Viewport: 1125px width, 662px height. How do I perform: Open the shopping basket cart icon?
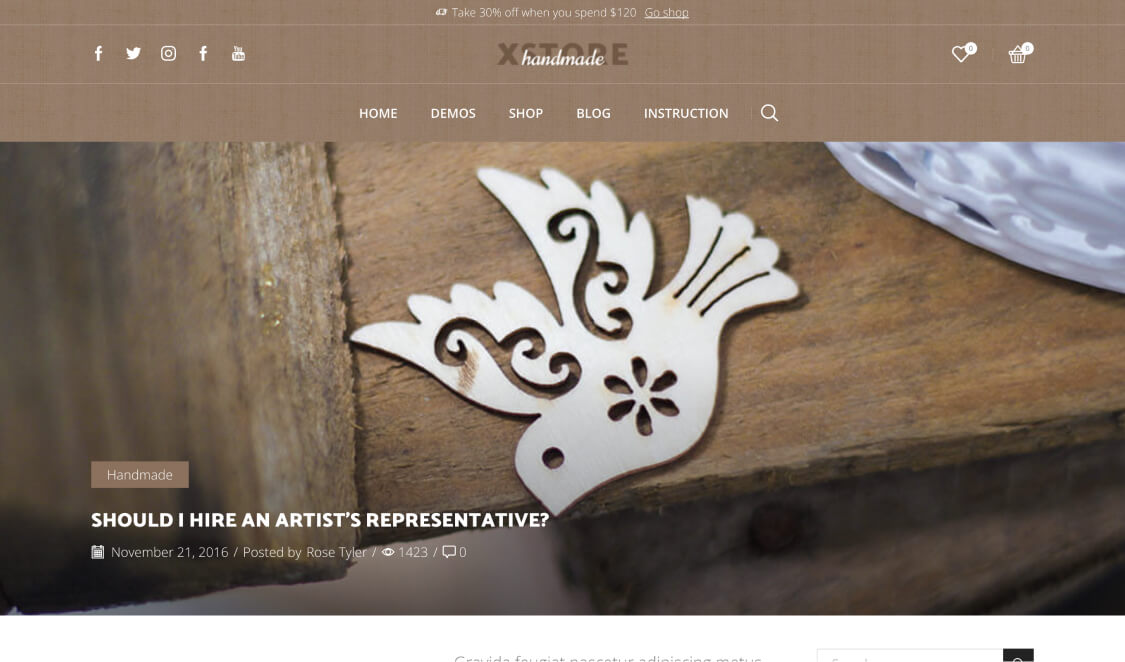pyautogui.click(x=1018, y=54)
